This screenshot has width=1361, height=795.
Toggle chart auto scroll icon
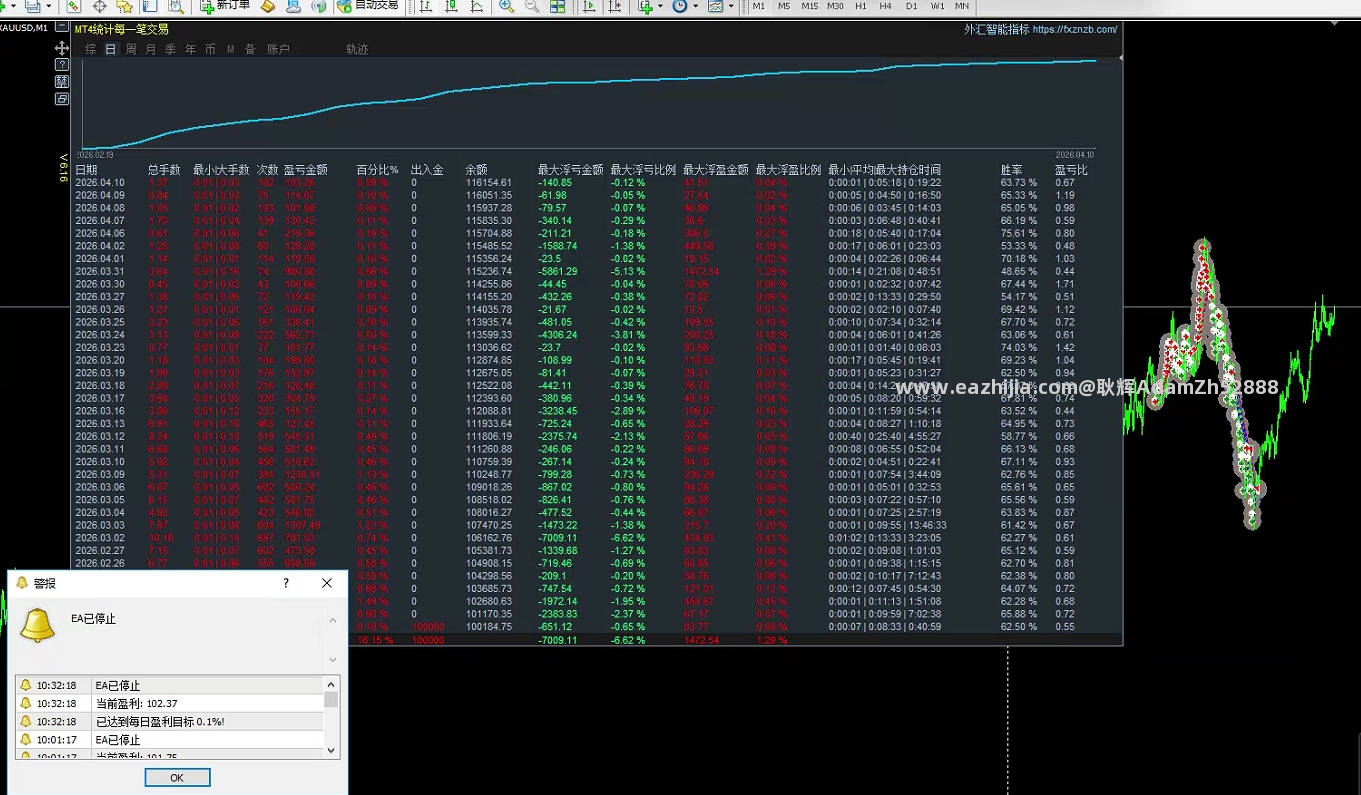(589, 6)
